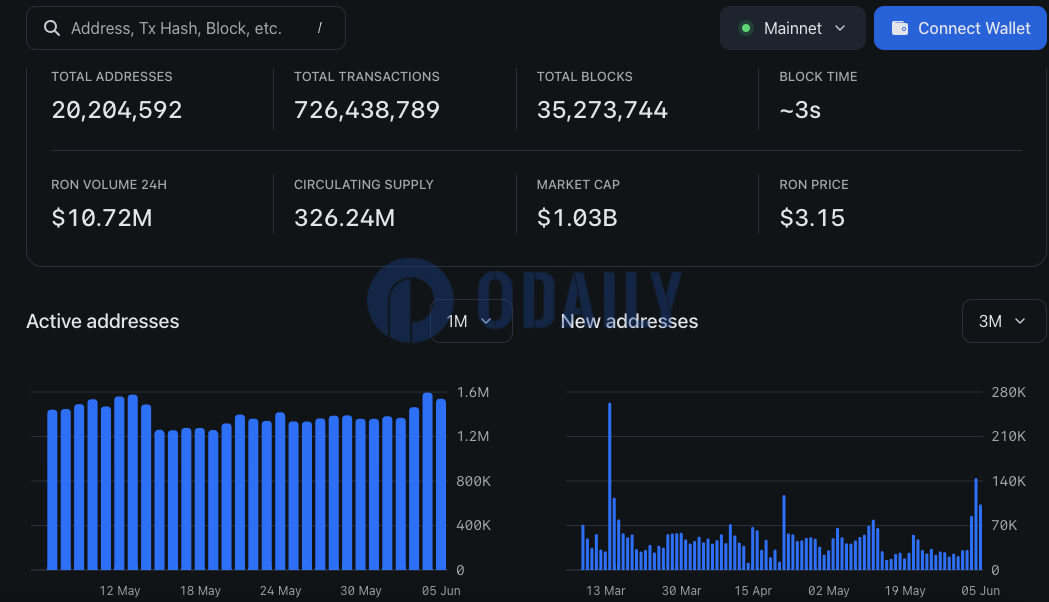Click the total transactions value 726,438,789
The image size is (1049, 602).
click(367, 110)
